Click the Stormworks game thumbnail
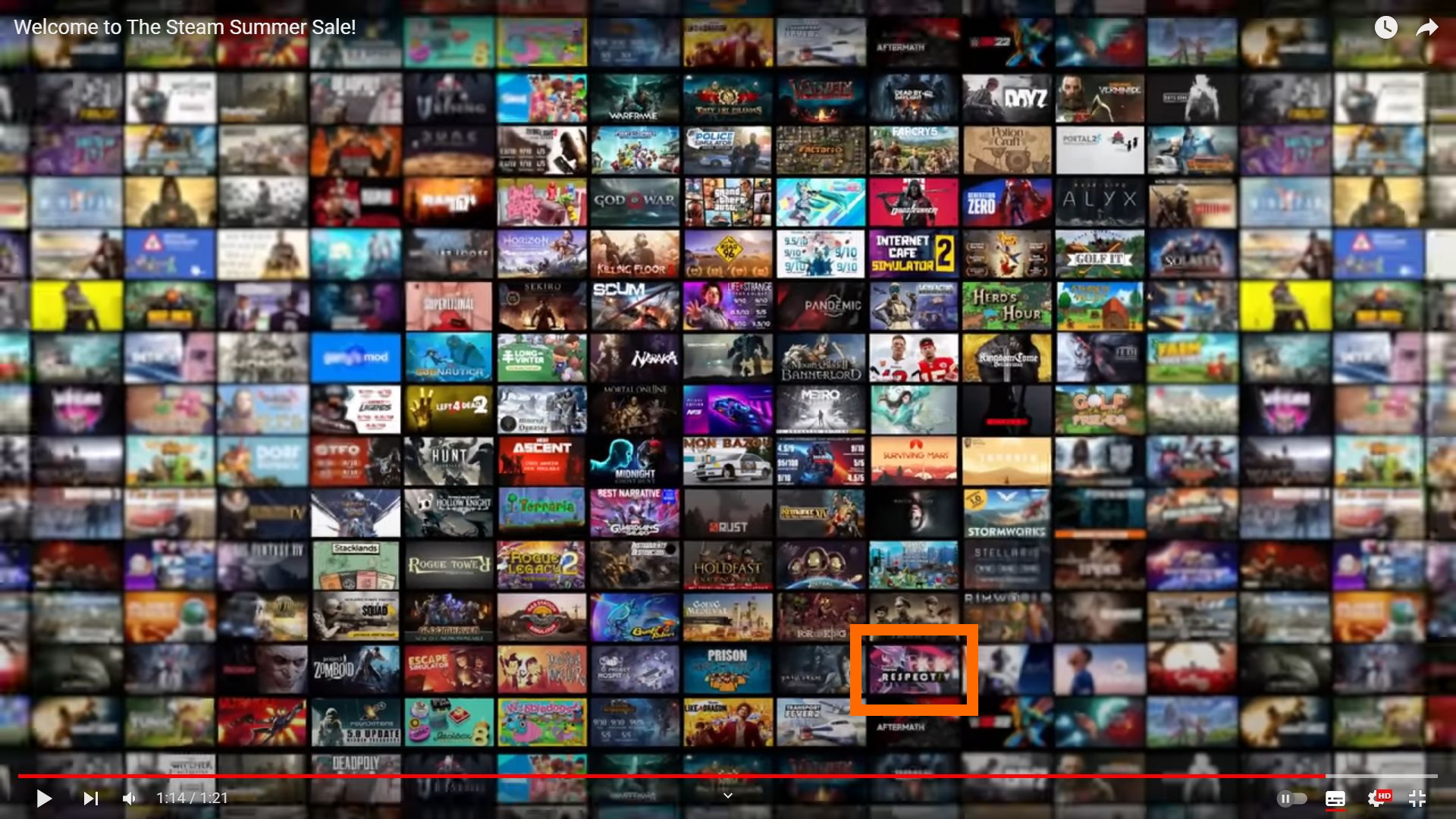1456x819 pixels. coord(1006,514)
